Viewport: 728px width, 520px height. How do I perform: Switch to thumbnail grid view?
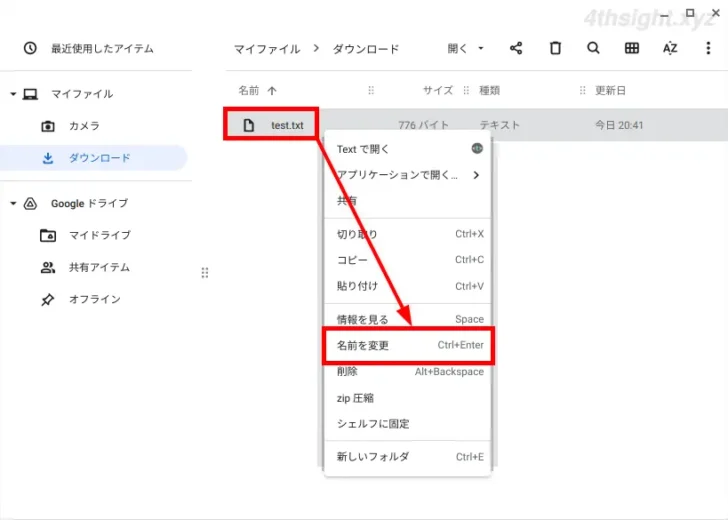click(x=631, y=48)
